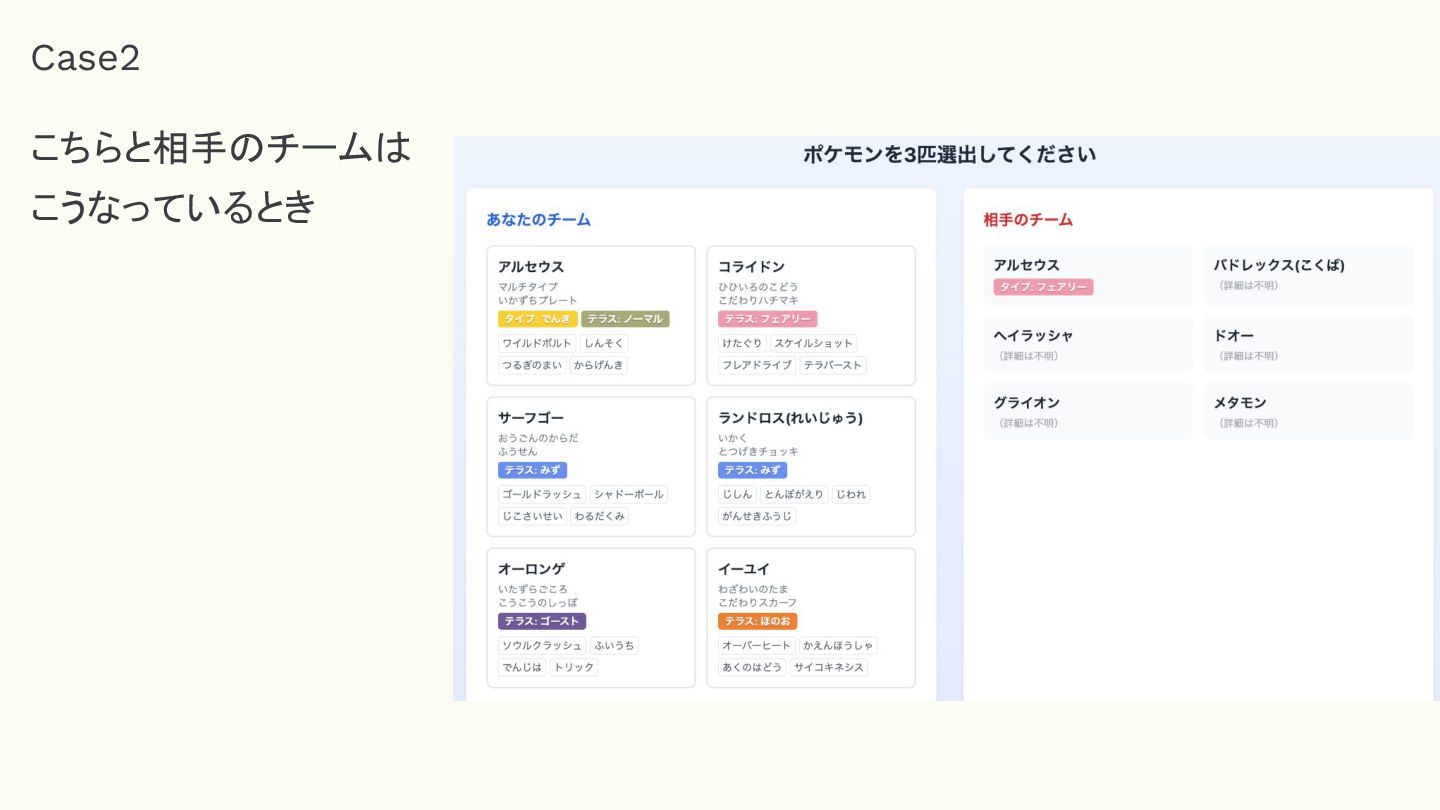Click the つるぎのまい move chip
This screenshot has width=1440, height=810.
[x=532, y=365]
